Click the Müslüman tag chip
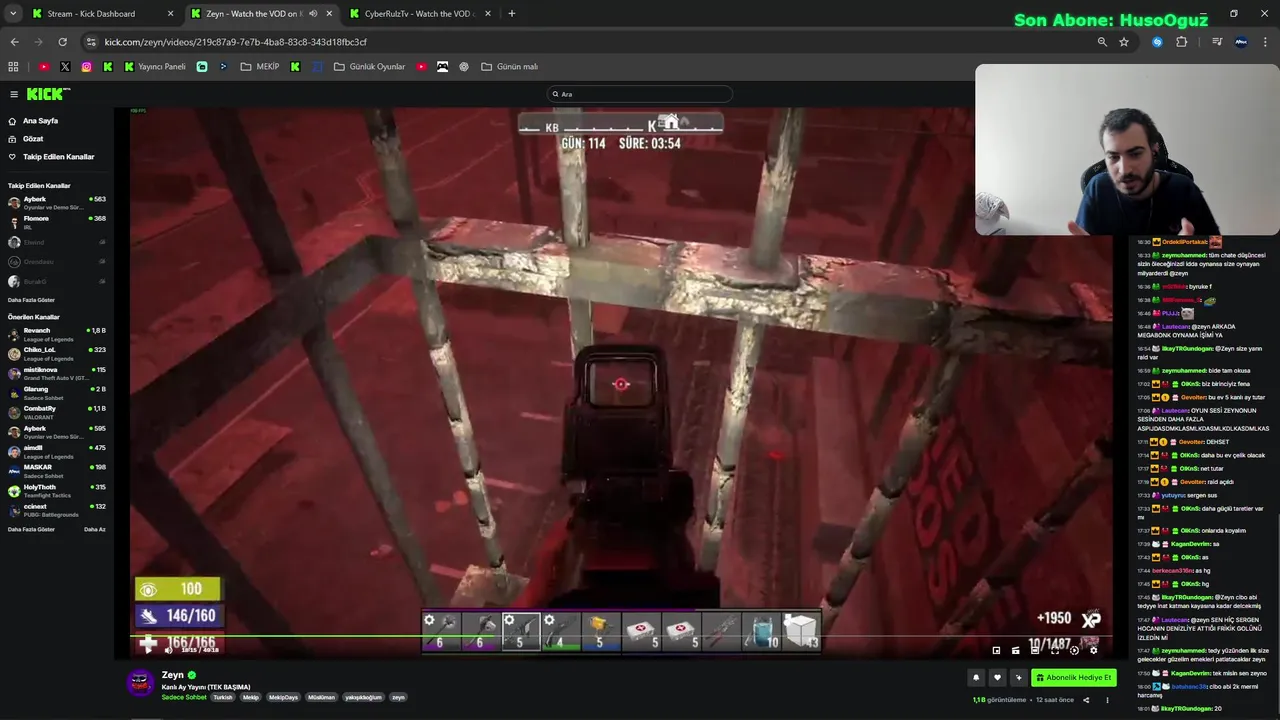Screen dimensions: 1280x720 coord(321,697)
